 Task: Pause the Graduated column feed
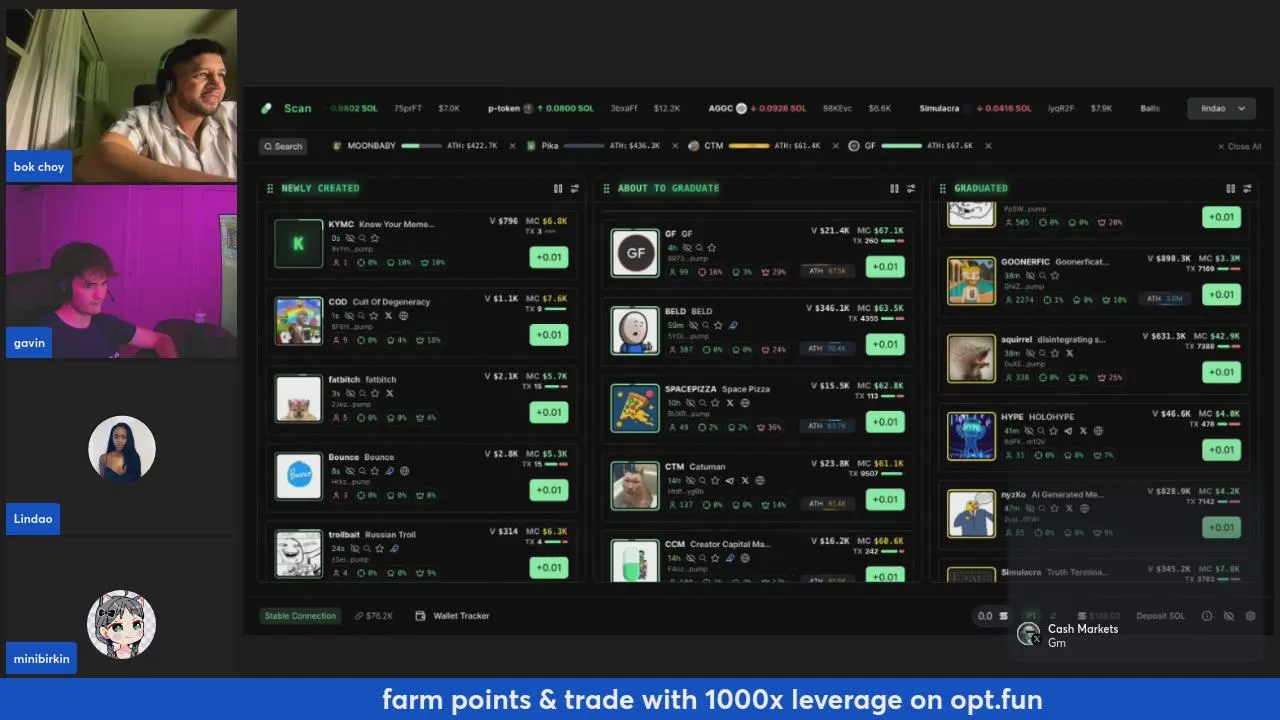tap(1230, 188)
